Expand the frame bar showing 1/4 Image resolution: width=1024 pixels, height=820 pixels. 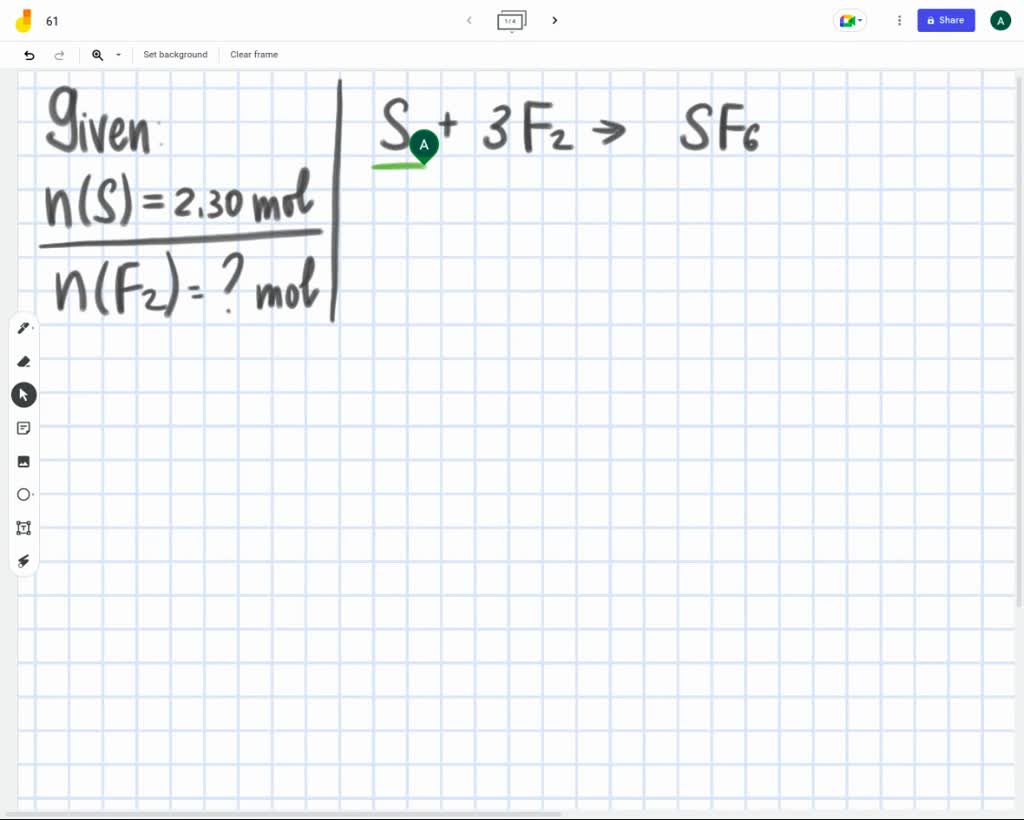[511, 21]
